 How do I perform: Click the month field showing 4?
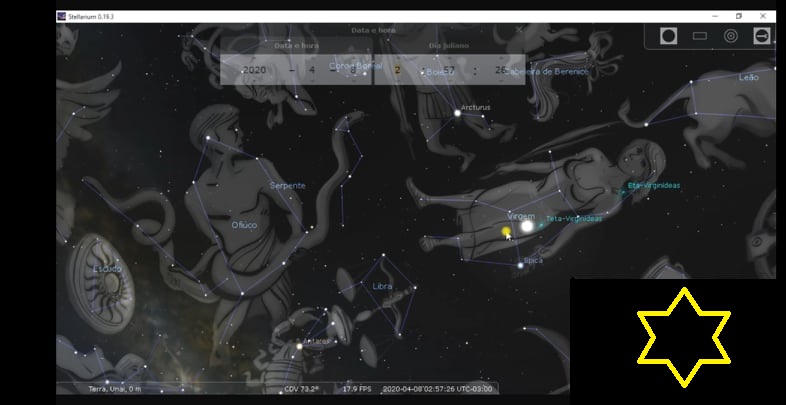pyautogui.click(x=312, y=70)
